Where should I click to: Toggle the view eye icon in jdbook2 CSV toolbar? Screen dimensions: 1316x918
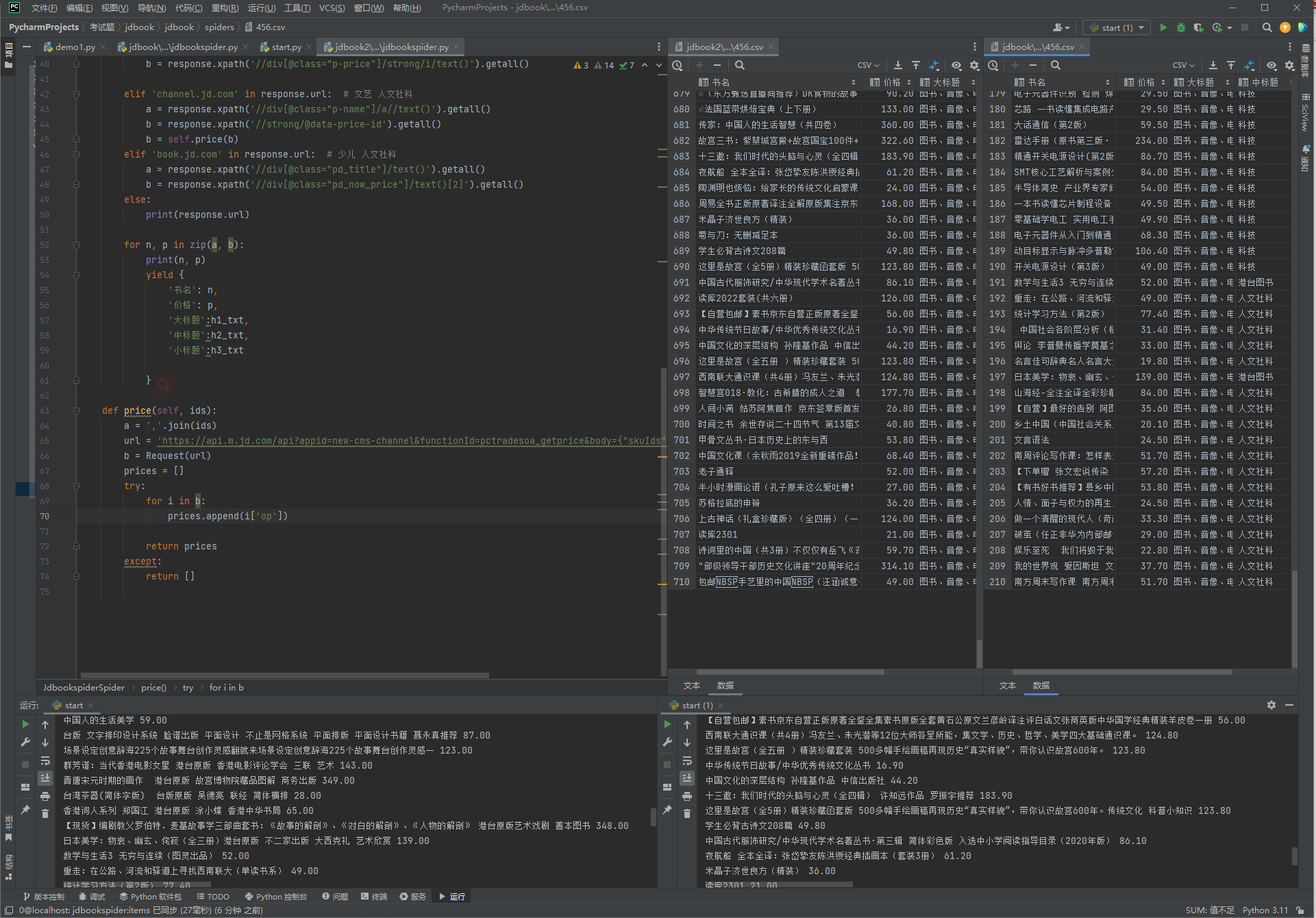coord(956,66)
